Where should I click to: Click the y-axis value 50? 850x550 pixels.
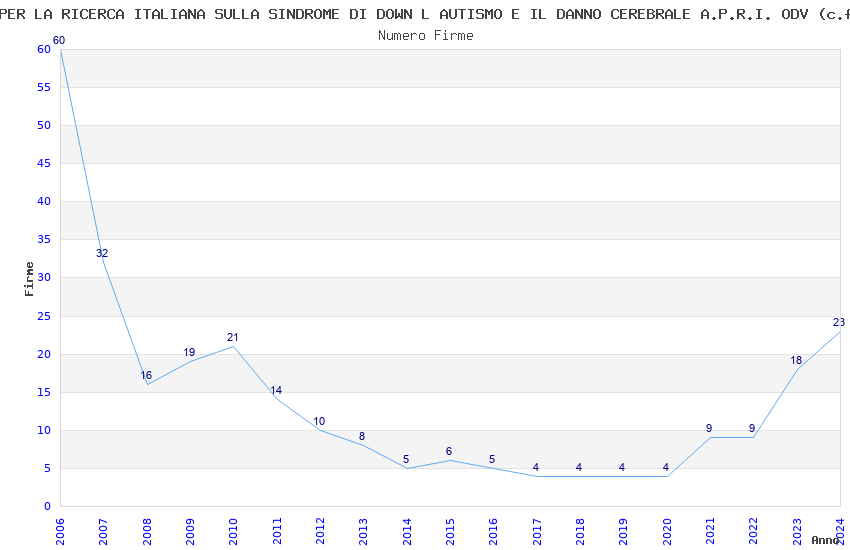click(44, 125)
